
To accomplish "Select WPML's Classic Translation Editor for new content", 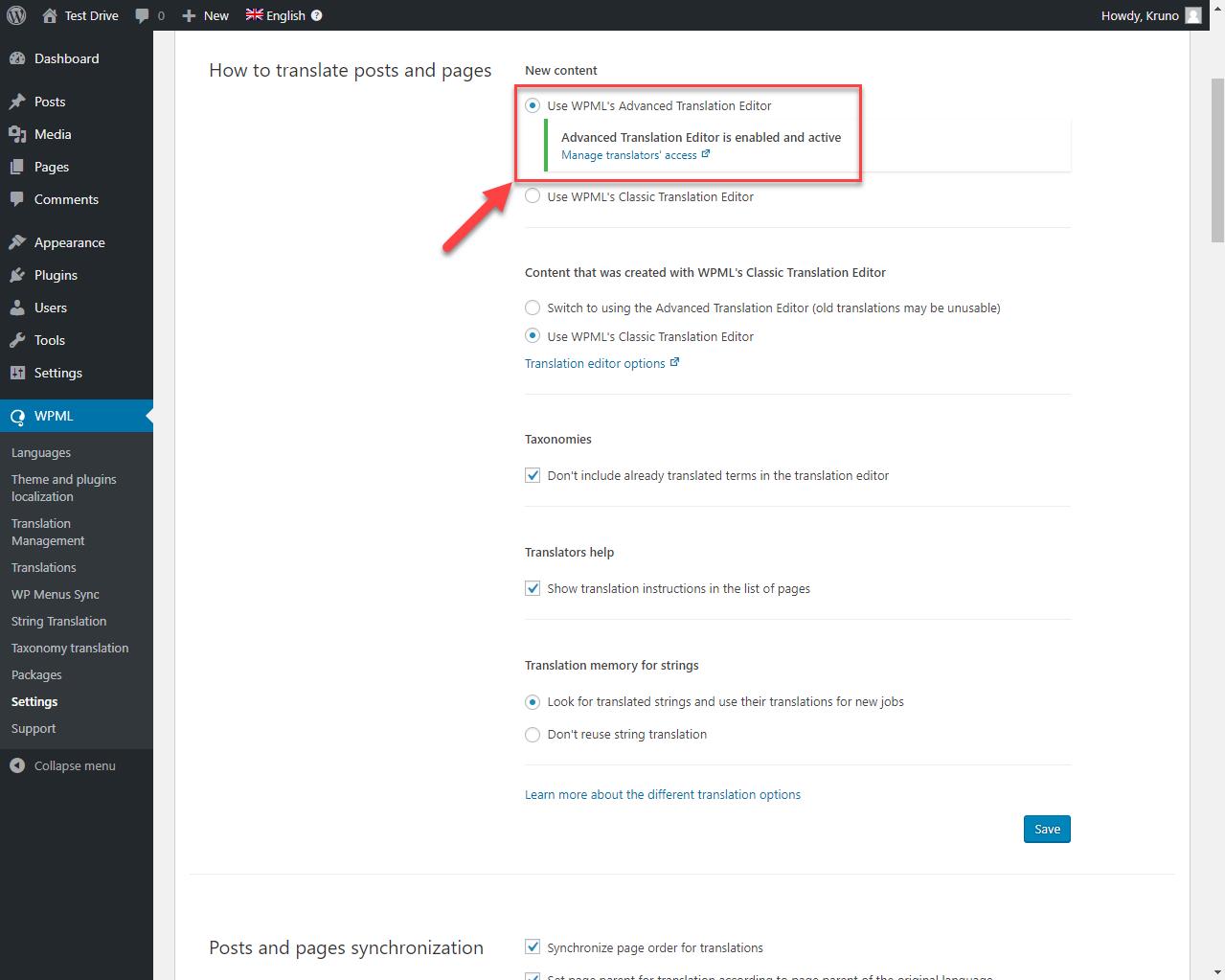I will pos(533,196).
